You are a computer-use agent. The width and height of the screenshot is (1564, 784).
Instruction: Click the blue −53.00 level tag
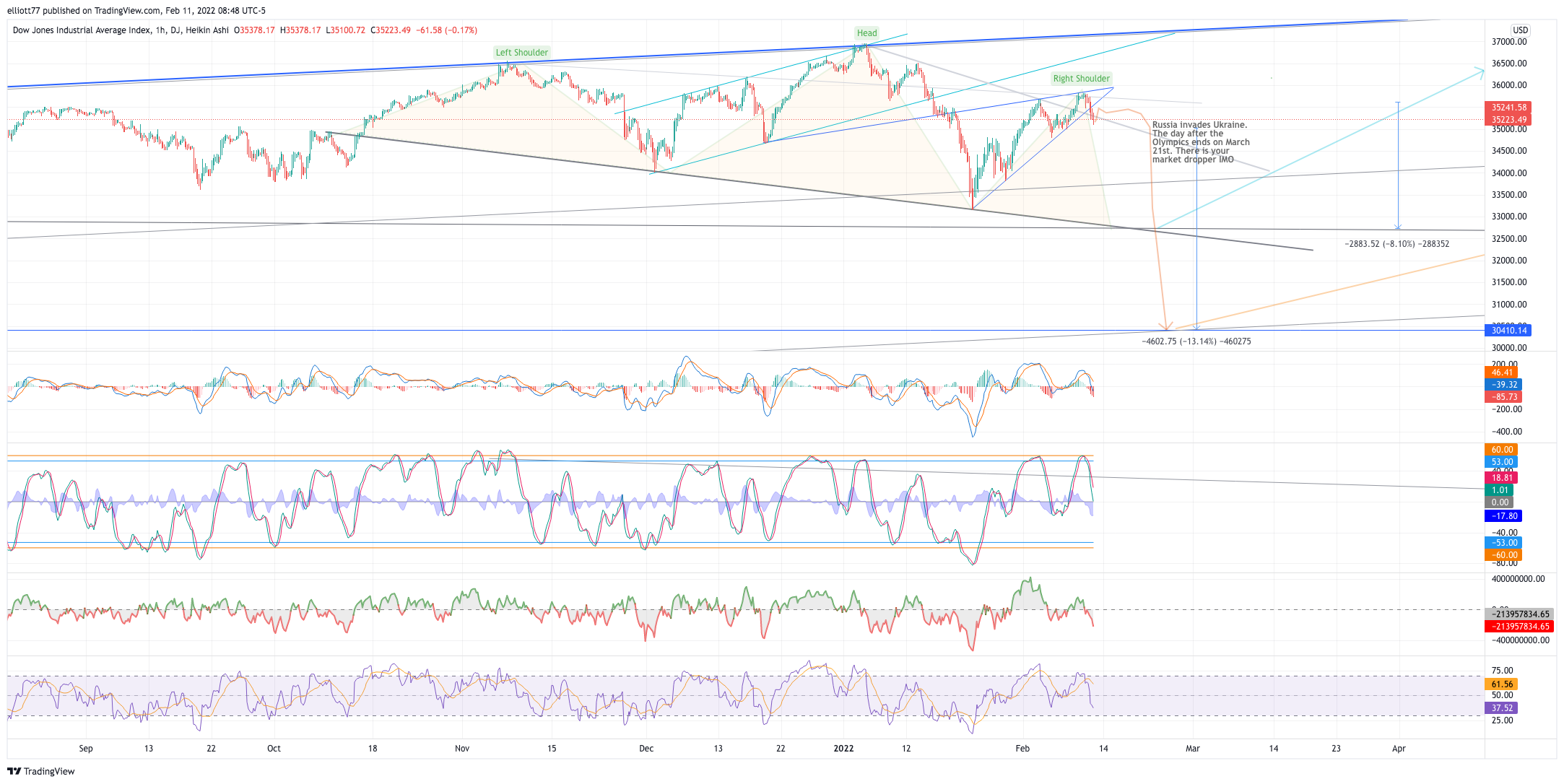[x=1503, y=543]
